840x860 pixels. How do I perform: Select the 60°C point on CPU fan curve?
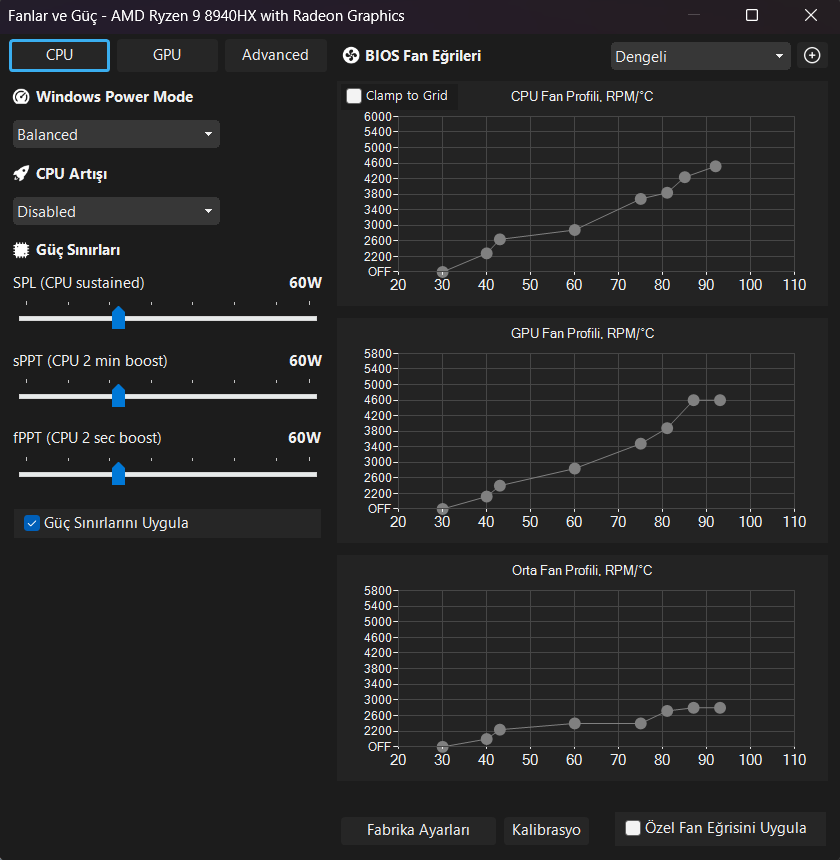pos(574,230)
